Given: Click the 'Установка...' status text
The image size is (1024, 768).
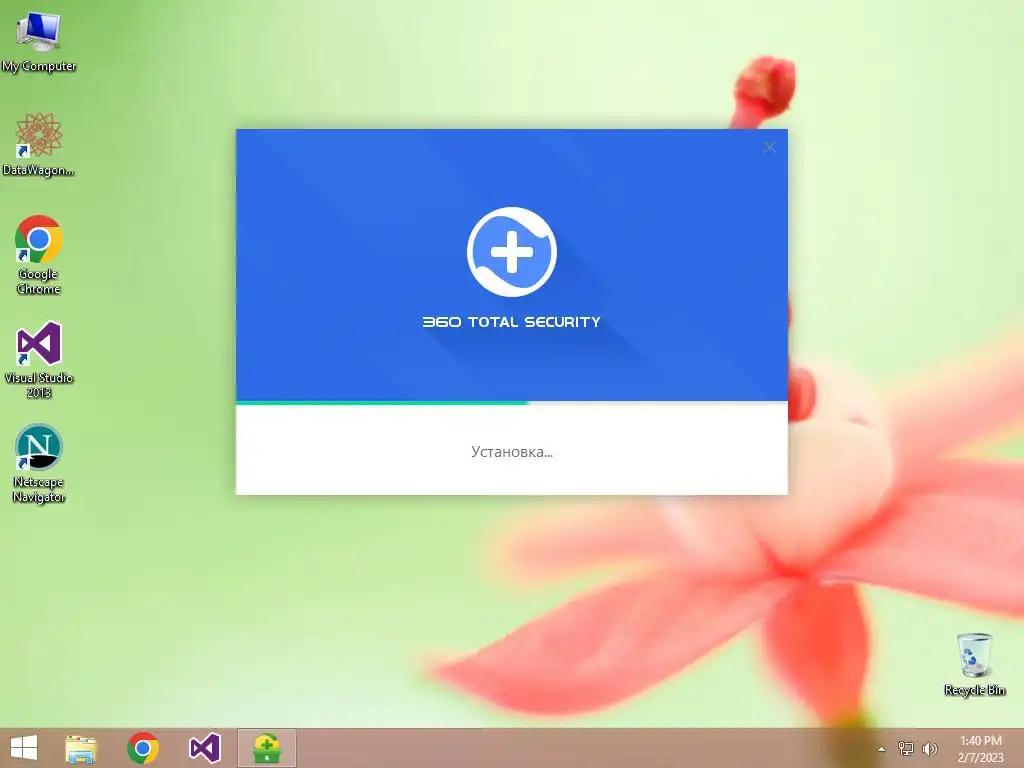Looking at the screenshot, I should click(x=512, y=452).
